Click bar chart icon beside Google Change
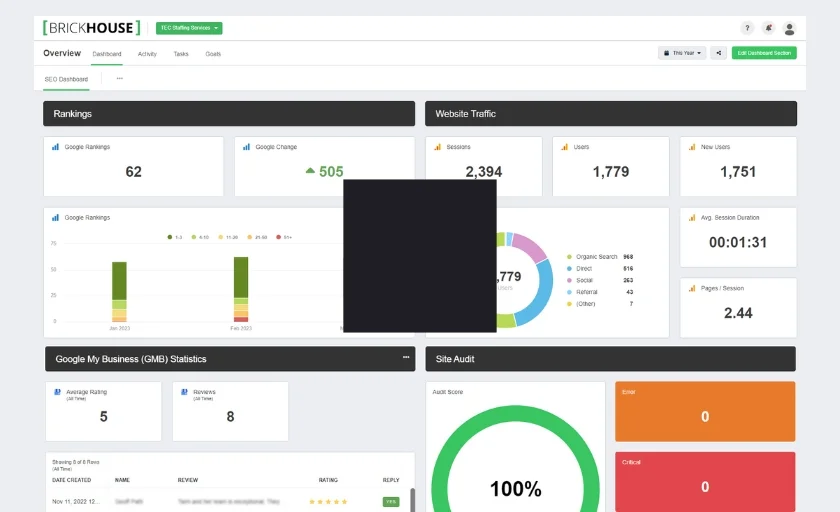This screenshot has width=840, height=512. pyautogui.click(x=246, y=147)
